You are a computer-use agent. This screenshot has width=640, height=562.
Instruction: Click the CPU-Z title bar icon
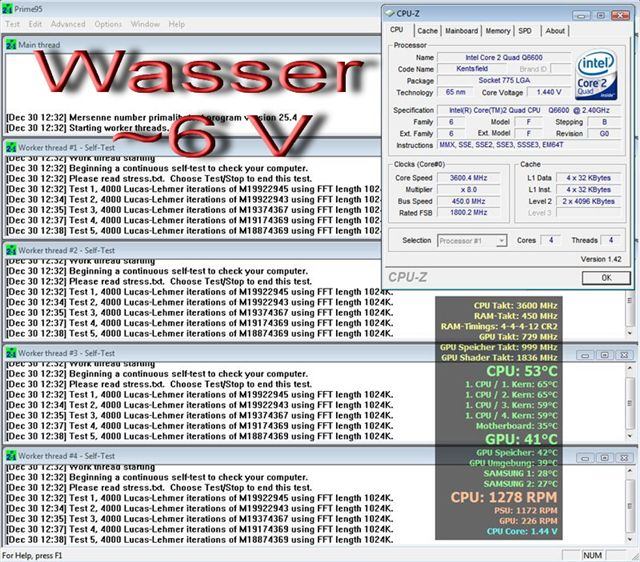[x=390, y=13]
